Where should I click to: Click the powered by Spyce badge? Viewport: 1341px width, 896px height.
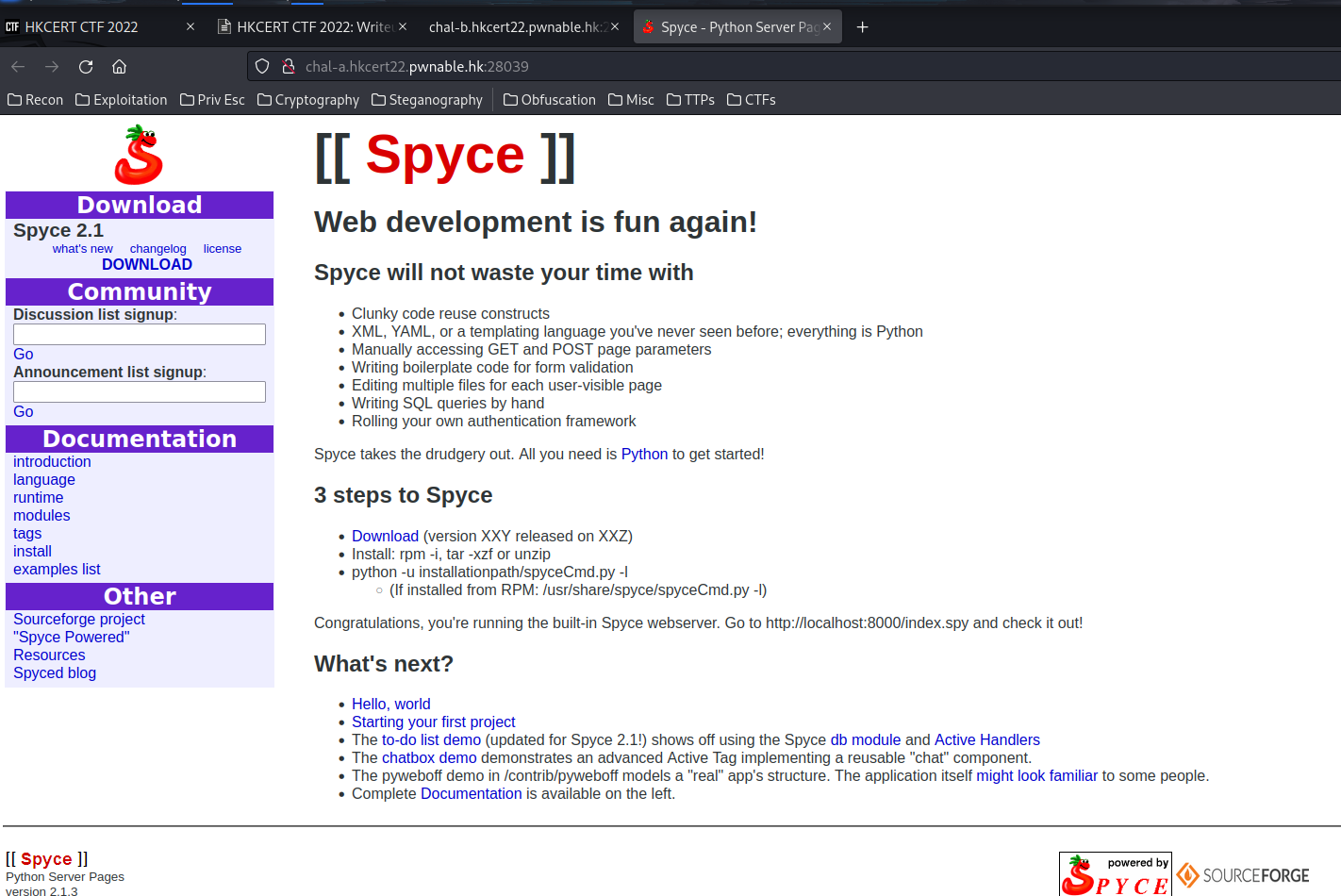(x=1116, y=874)
